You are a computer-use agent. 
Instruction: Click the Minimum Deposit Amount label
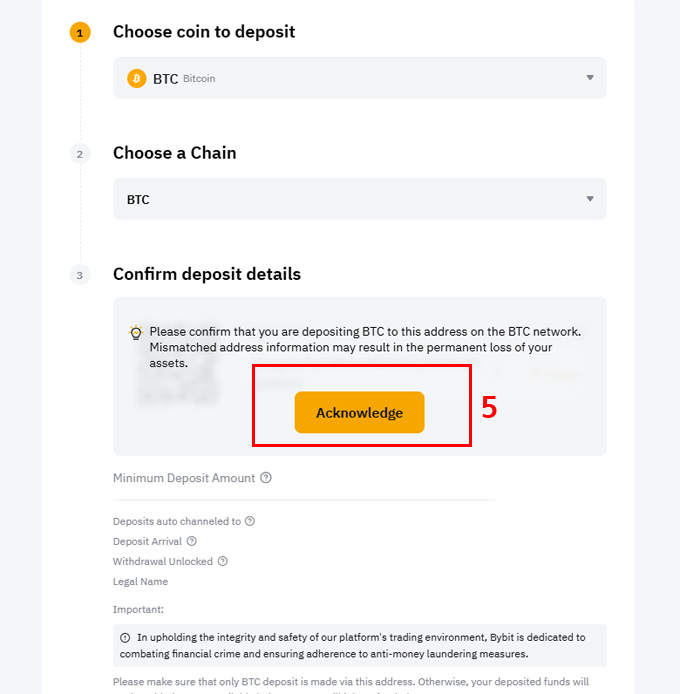click(x=184, y=478)
